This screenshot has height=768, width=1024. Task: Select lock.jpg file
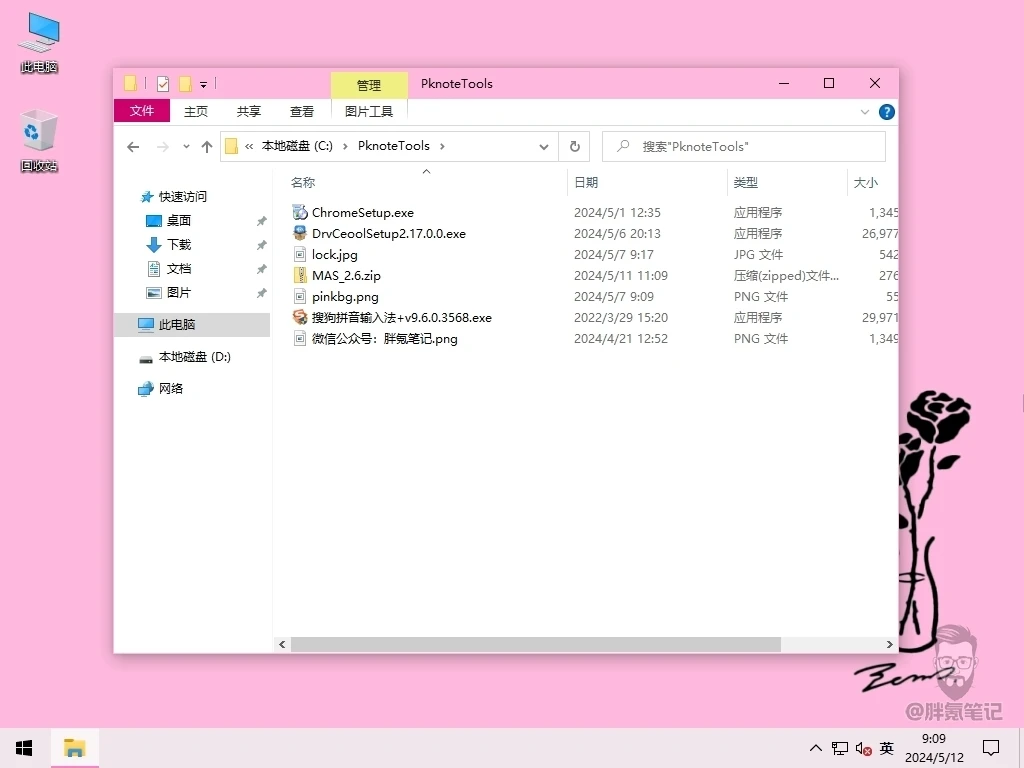334,255
